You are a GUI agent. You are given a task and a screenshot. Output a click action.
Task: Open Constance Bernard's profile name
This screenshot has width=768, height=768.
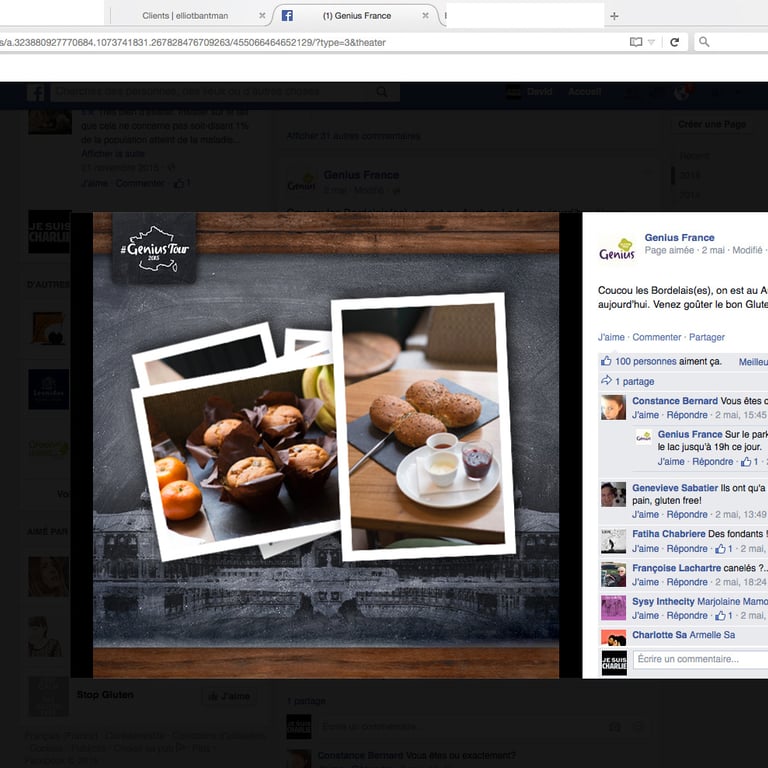point(675,401)
